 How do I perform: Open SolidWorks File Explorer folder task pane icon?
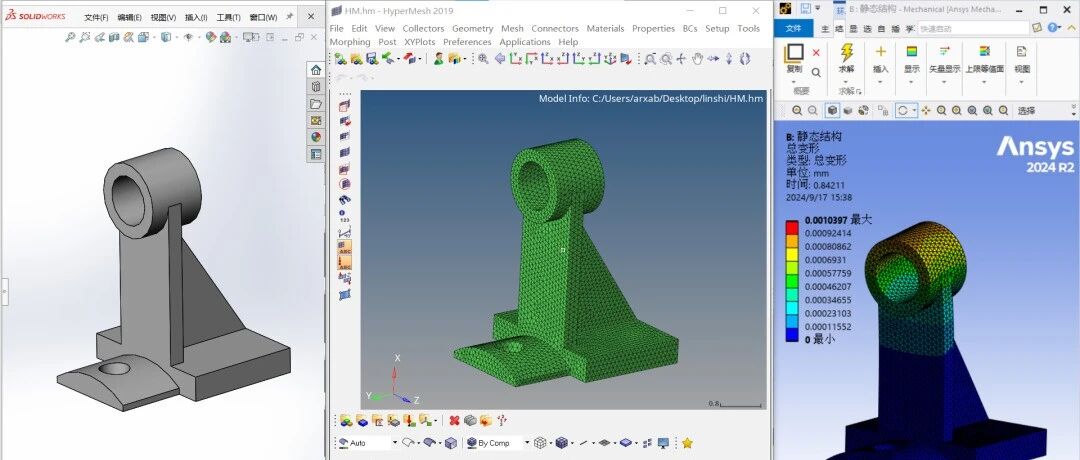click(x=315, y=104)
